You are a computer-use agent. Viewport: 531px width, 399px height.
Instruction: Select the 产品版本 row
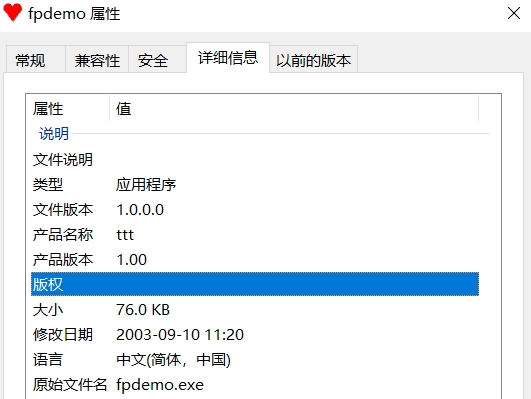click(255, 260)
